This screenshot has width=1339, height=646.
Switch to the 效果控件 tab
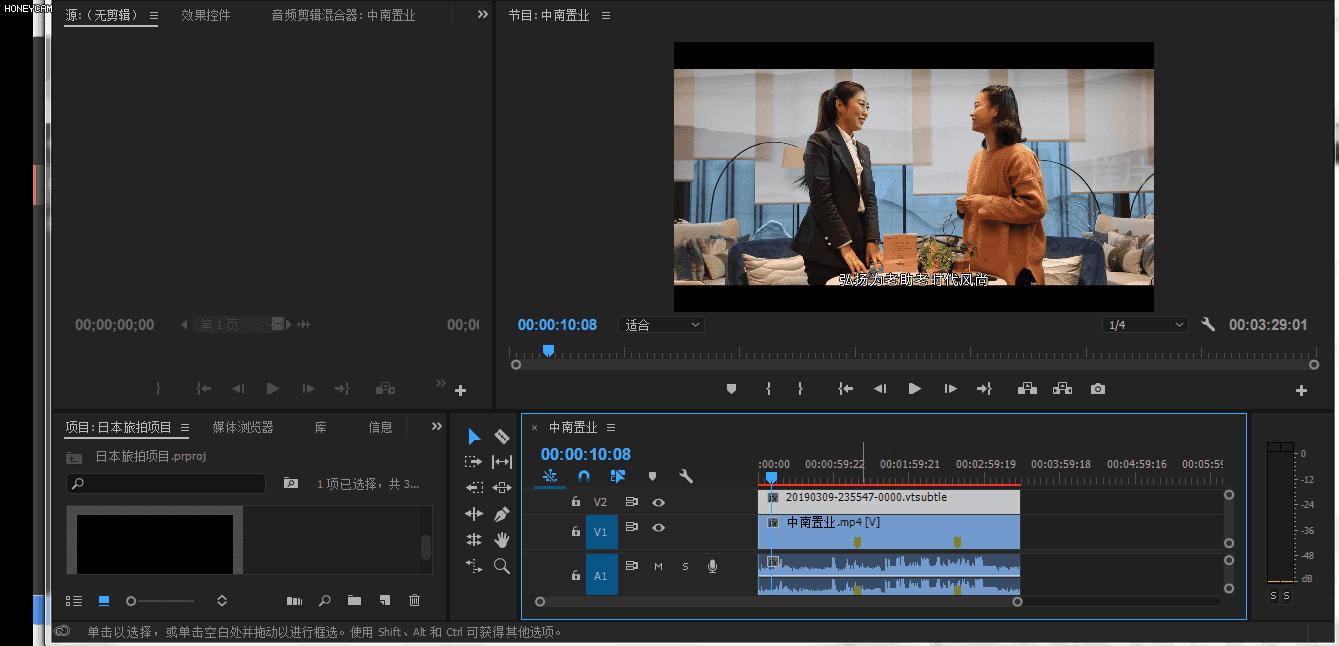point(206,14)
